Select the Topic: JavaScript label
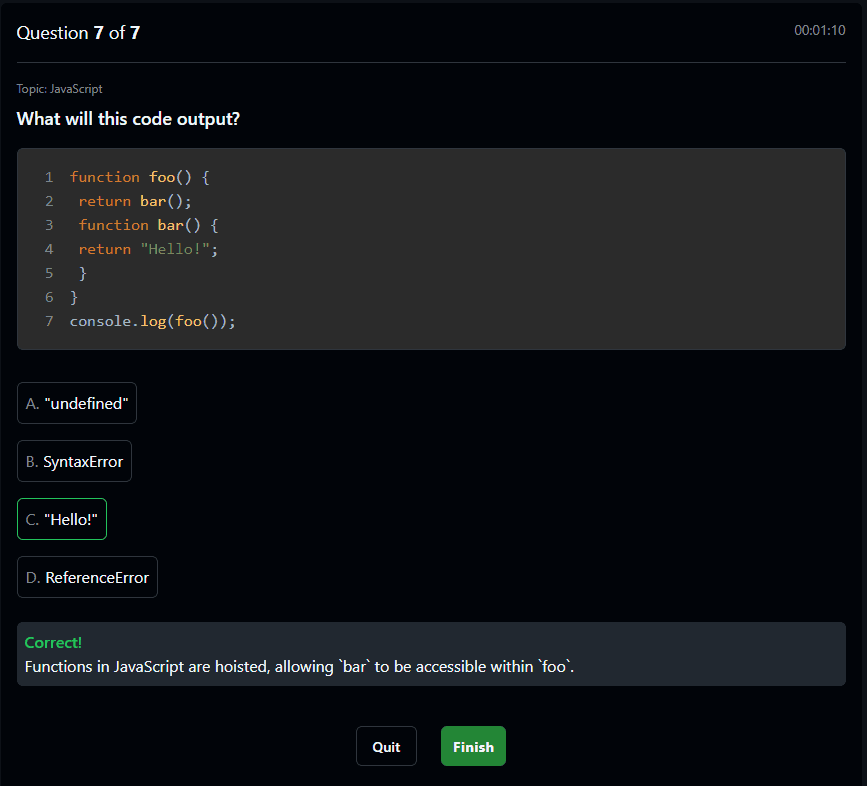 (61, 88)
